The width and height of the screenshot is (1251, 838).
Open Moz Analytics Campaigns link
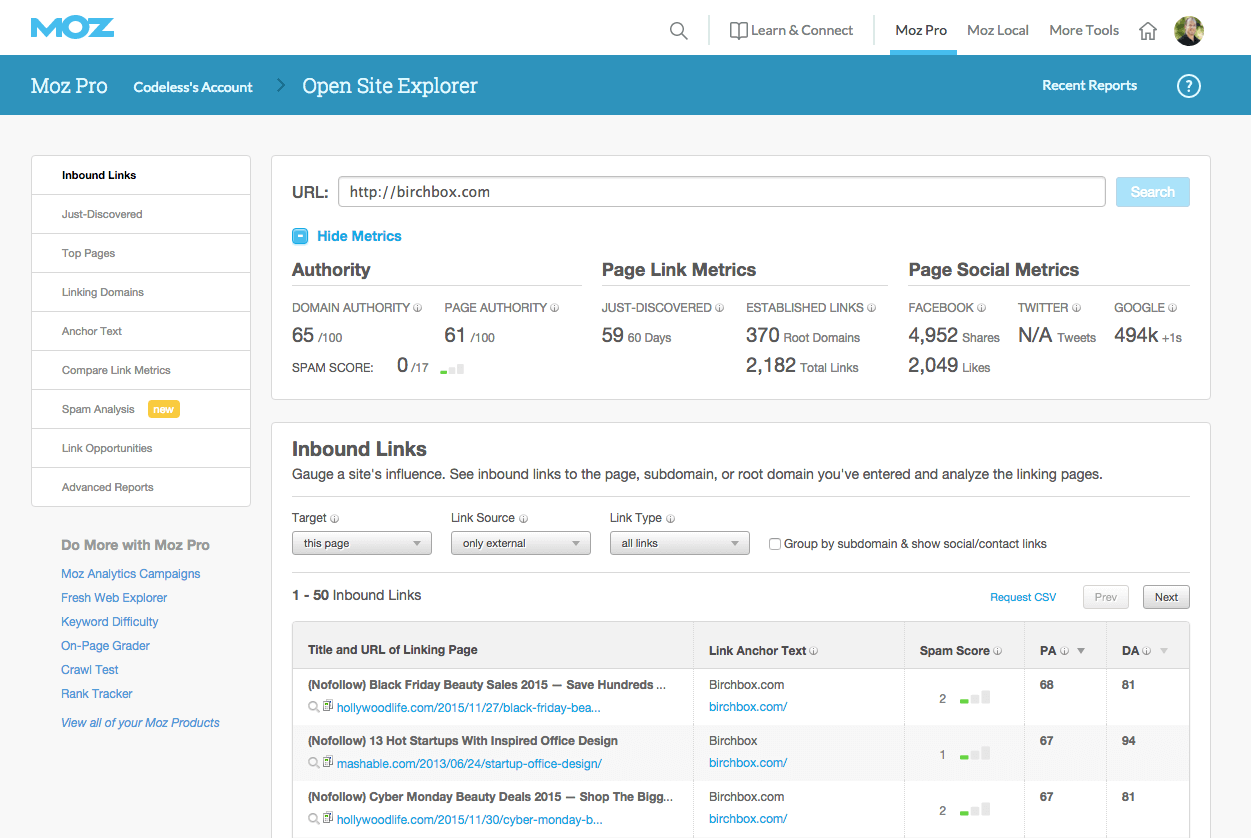point(131,574)
